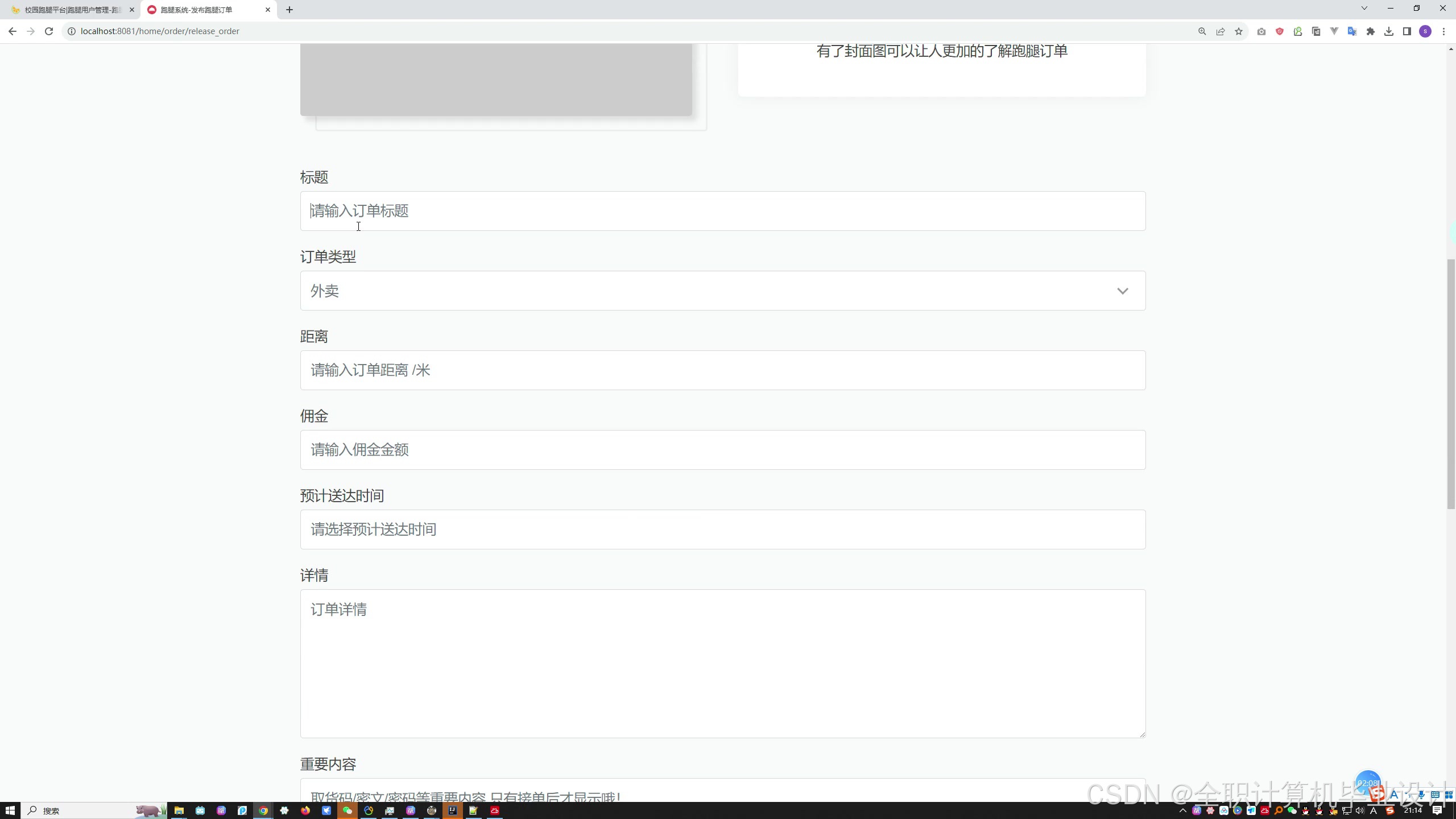Click the share page icon
The height and width of the screenshot is (819, 1456).
1221,31
